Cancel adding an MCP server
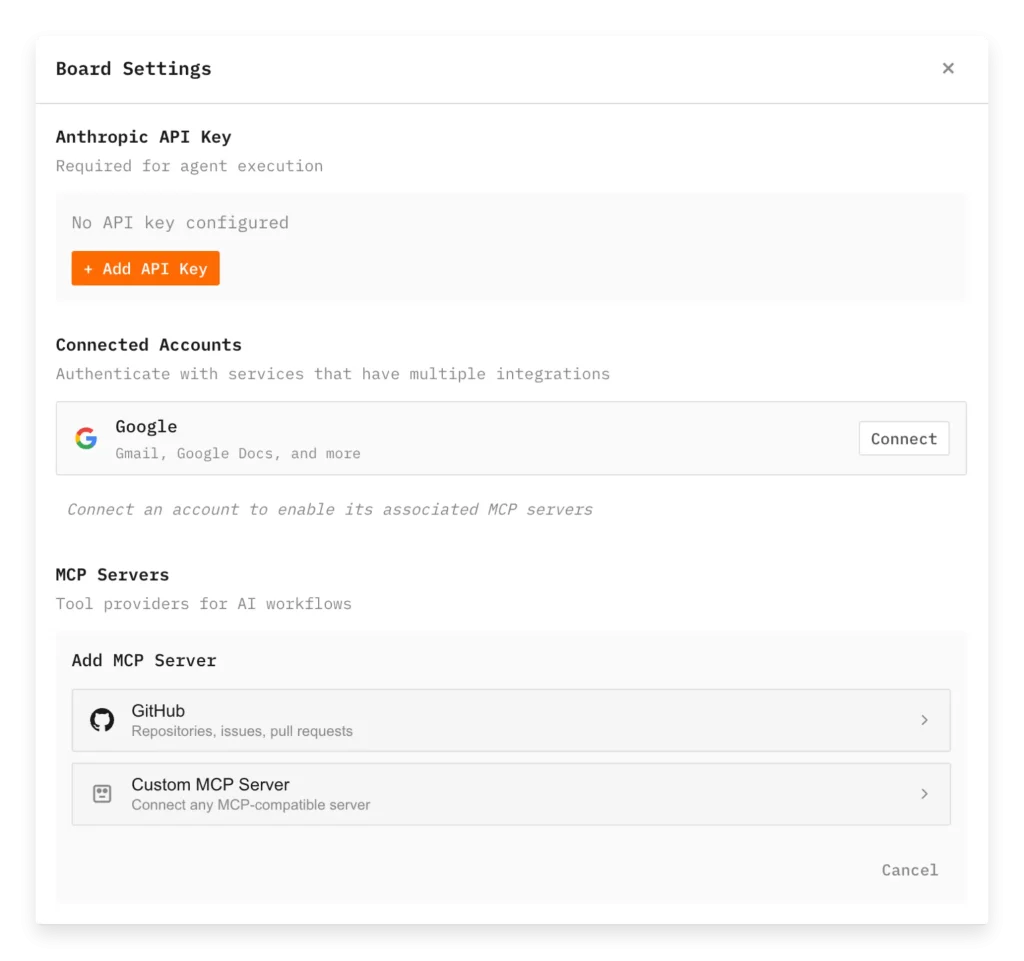Viewport: 1024px width, 961px height. pos(909,869)
